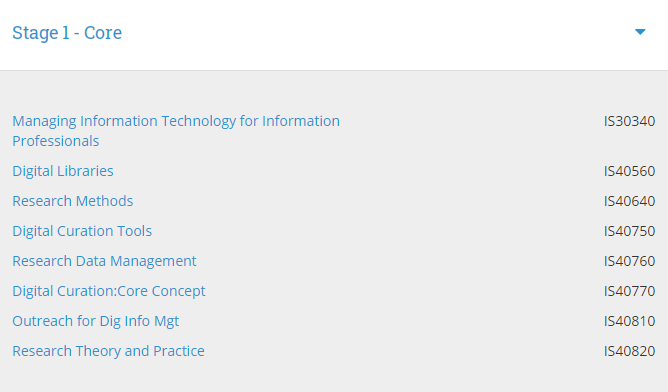Select the IS40640 code next to Research Methods
Screen dimensions: 668x392
[x=629, y=201]
